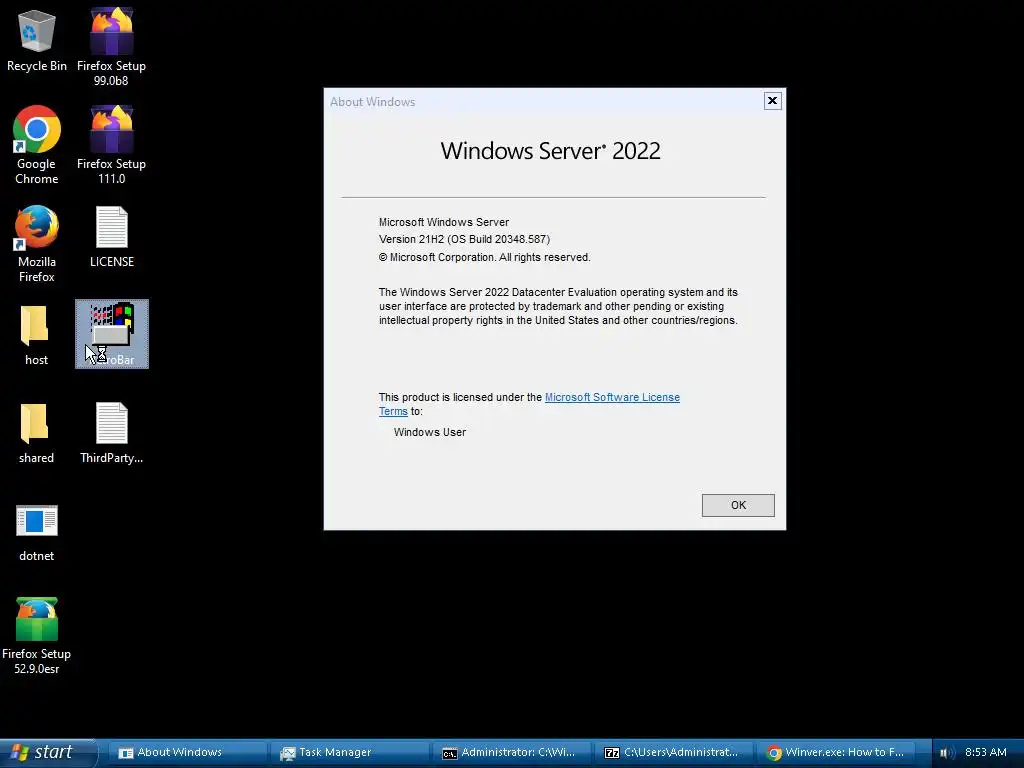The image size is (1024, 768).
Task: Select Mozilla Firefox desktop shortcut
Action: (x=37, y=244)
